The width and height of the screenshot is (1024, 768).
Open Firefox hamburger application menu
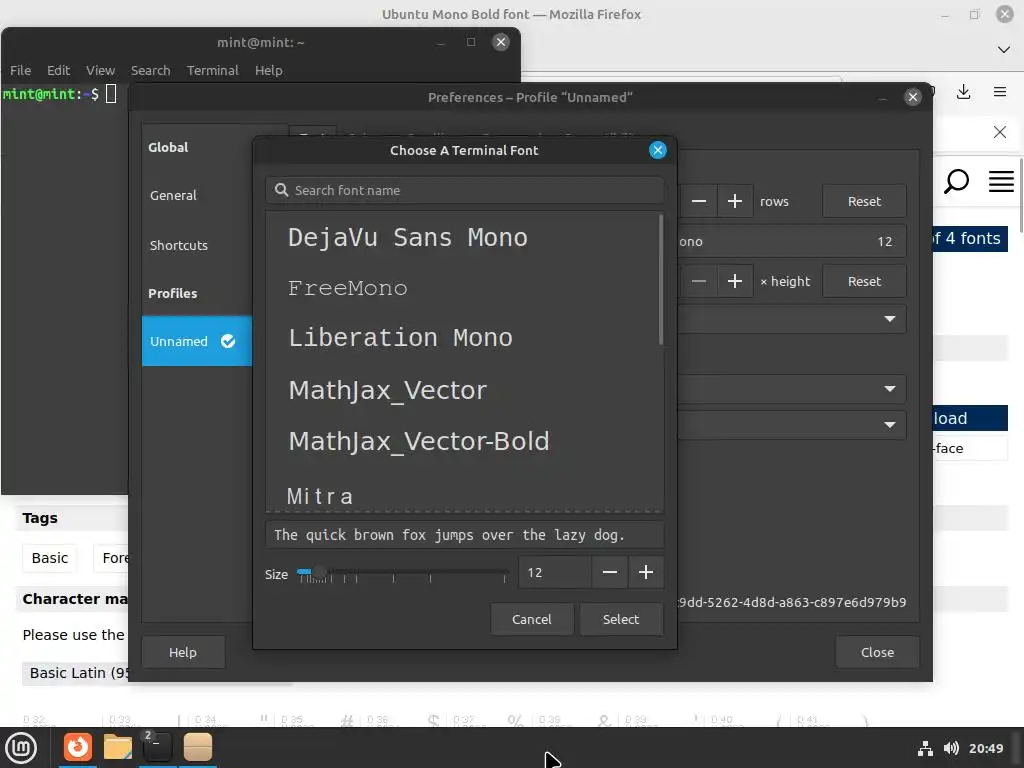tap(1000, 92)
